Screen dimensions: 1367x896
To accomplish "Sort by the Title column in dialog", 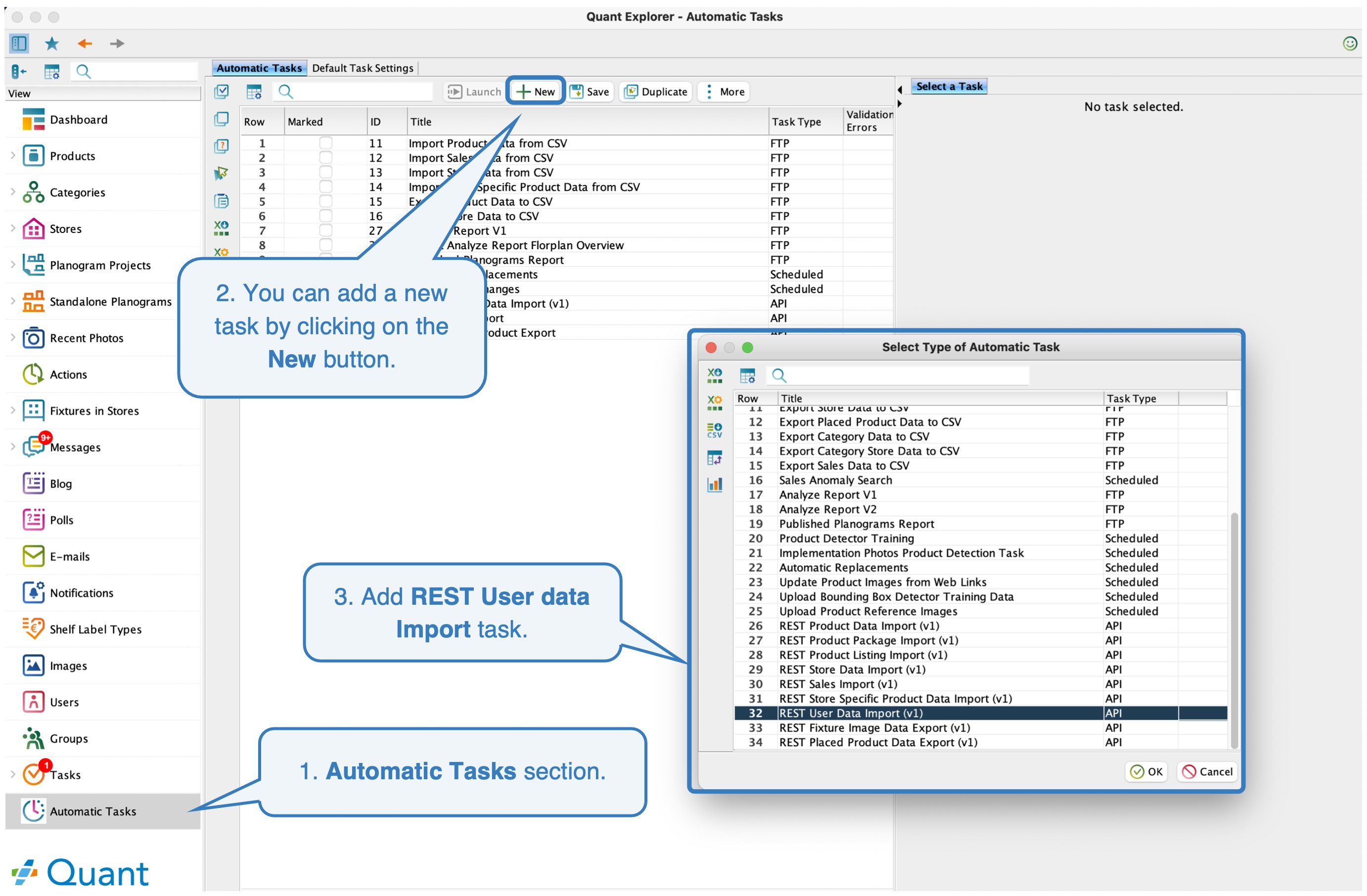I will [x=940, y=398].
